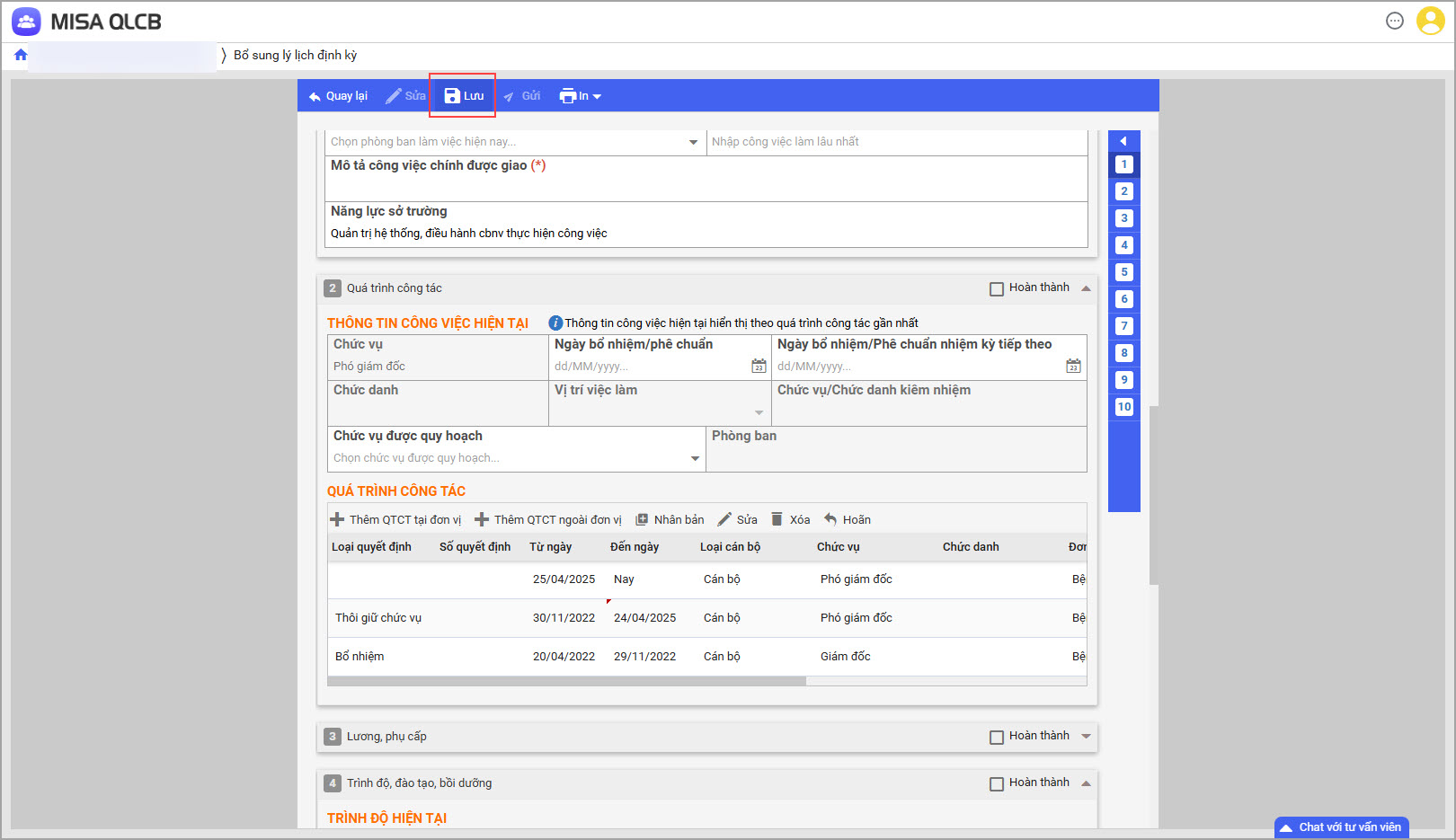The image size is (1456, 840).
Task: Click the home icon in breadcrumb
Action: click(x=21, y=55)
